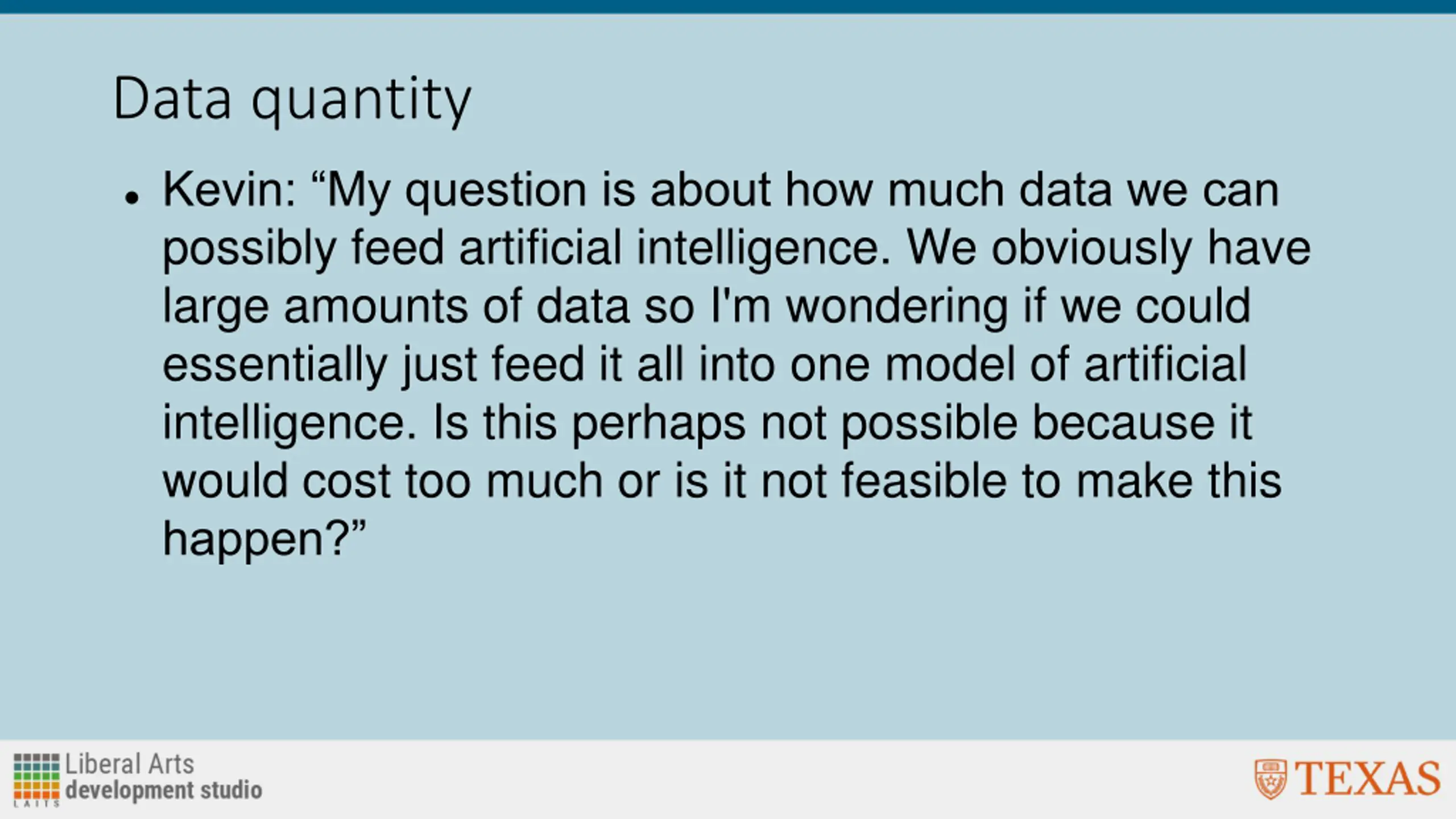This screenshot has height=819, width=1456.
Task: Click the Liberal Arts colored grid logo icon
Action: (36, 776)
